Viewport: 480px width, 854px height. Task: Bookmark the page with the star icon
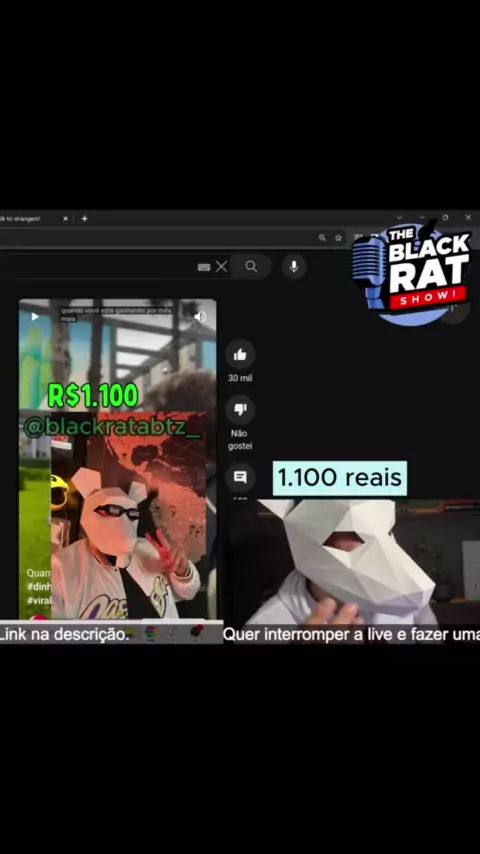coord(338,237)
